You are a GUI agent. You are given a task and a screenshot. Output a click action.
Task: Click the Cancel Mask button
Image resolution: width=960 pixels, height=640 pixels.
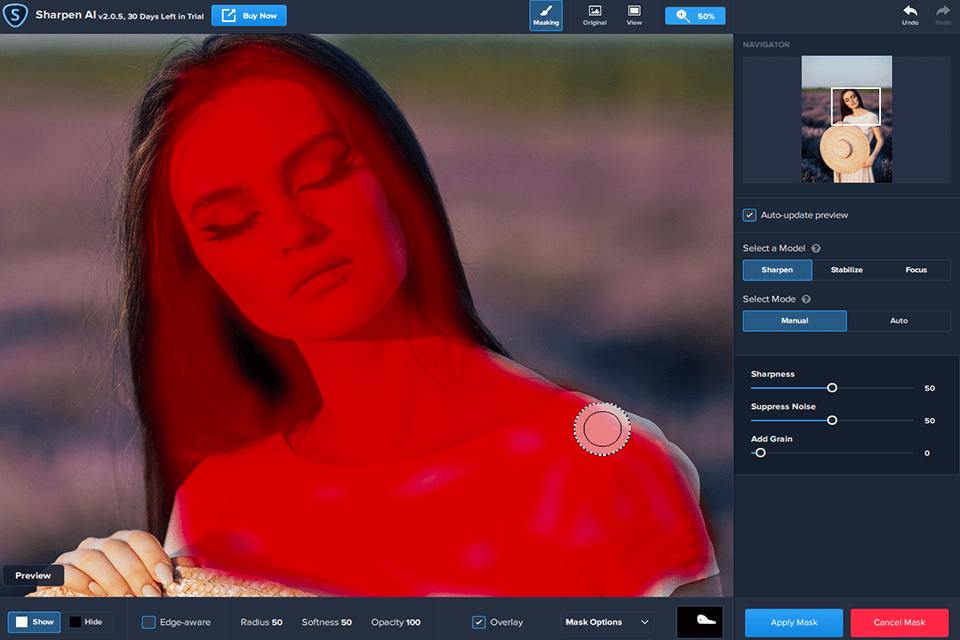[898, 621]
